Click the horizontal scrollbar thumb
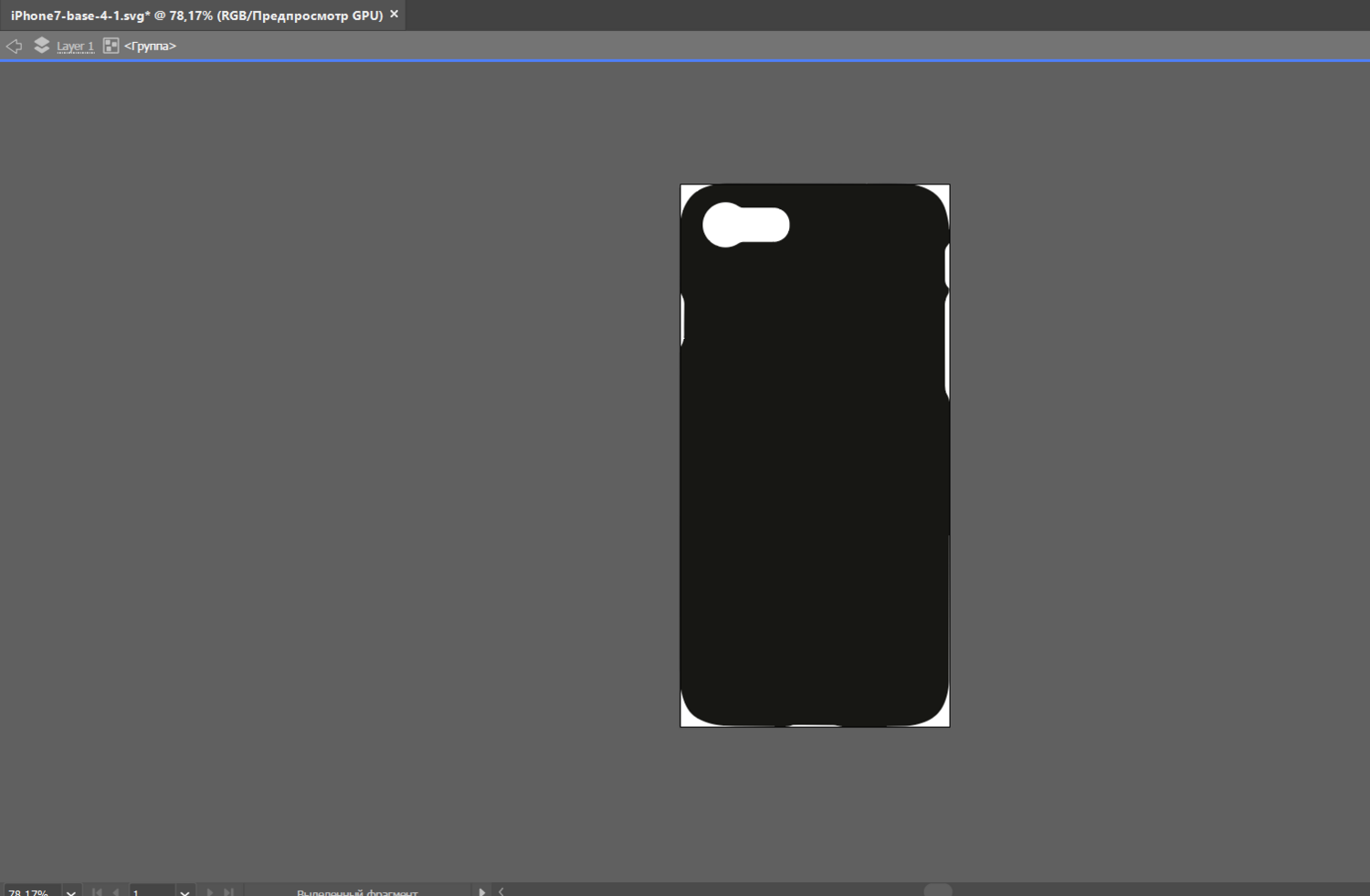The height and width of the screenshot is (896, 1370). tap(937, 891)
